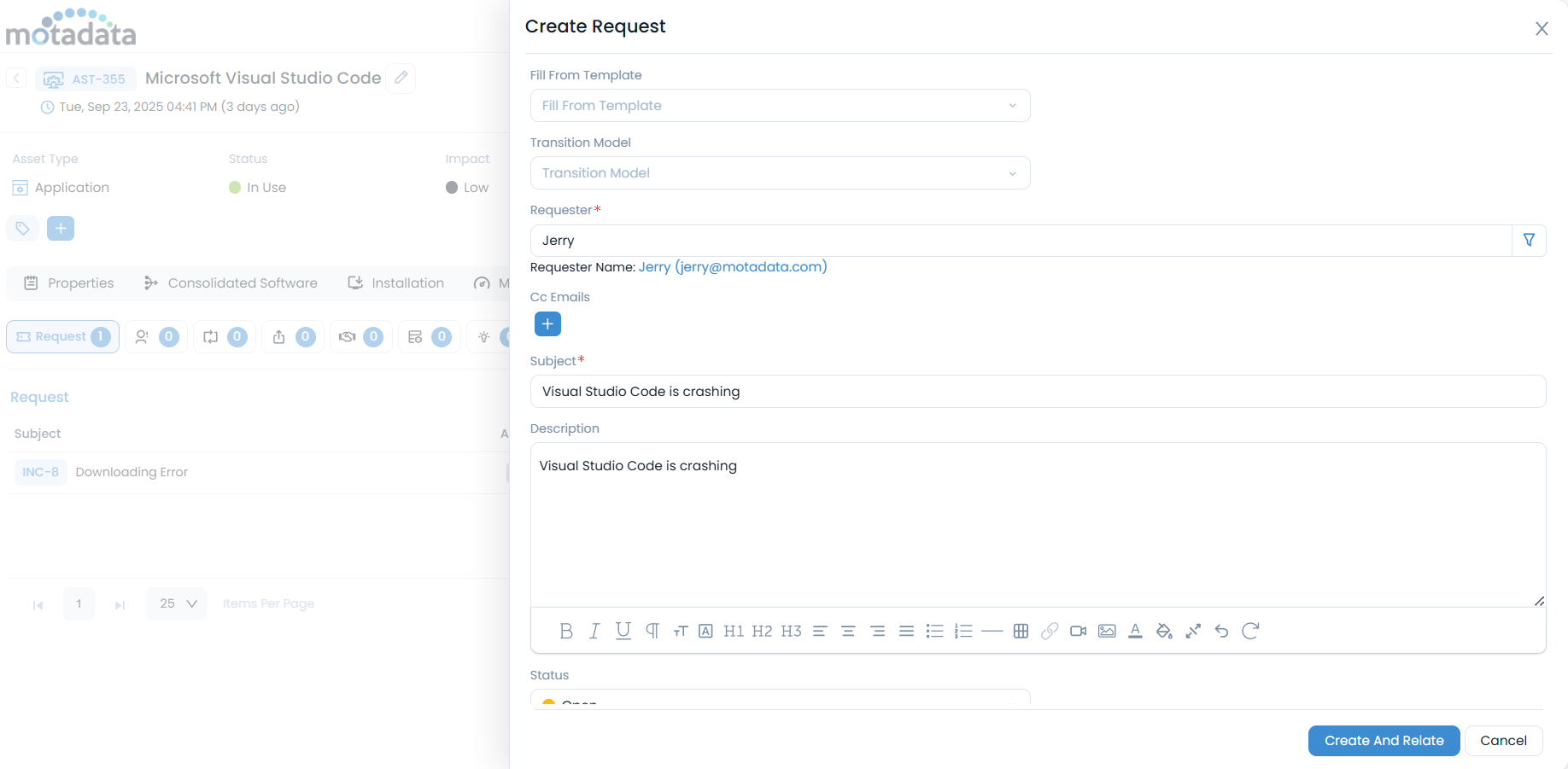Apply H1 heading in the description editor
Viewport: 1568px width, 769px height.
point(733,631)
